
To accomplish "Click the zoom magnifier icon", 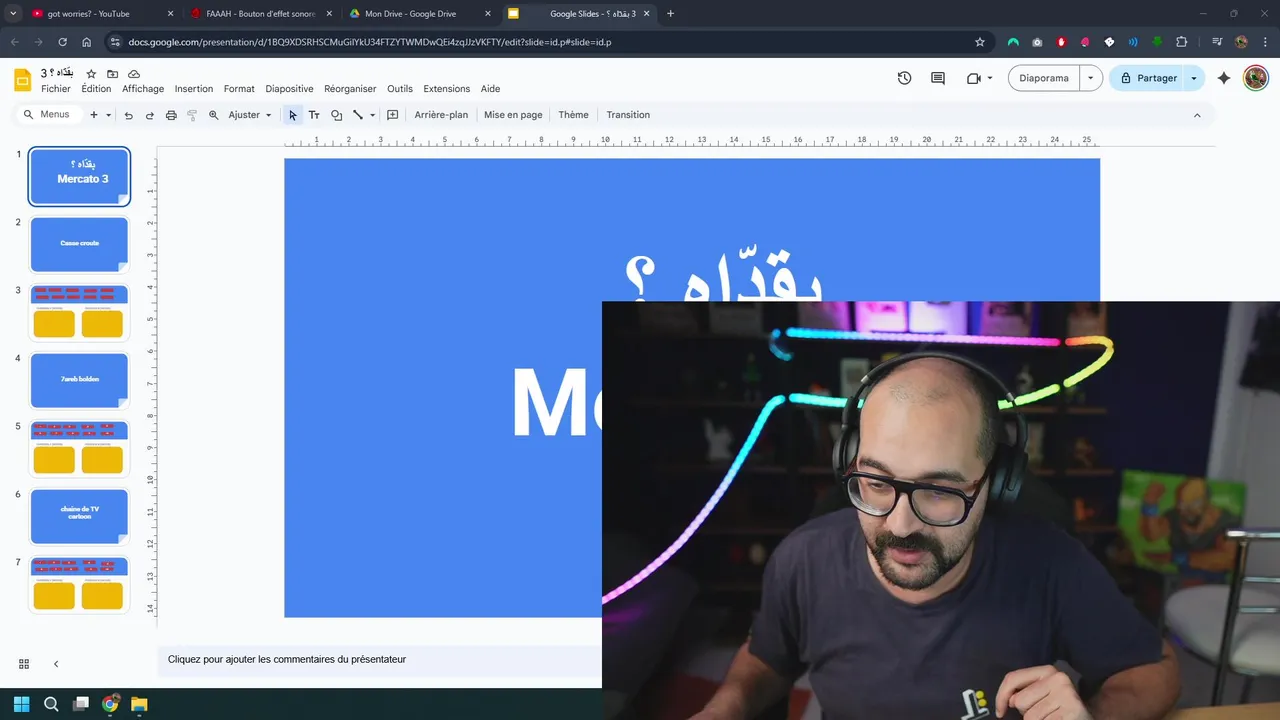I will (x=213, y=115).
